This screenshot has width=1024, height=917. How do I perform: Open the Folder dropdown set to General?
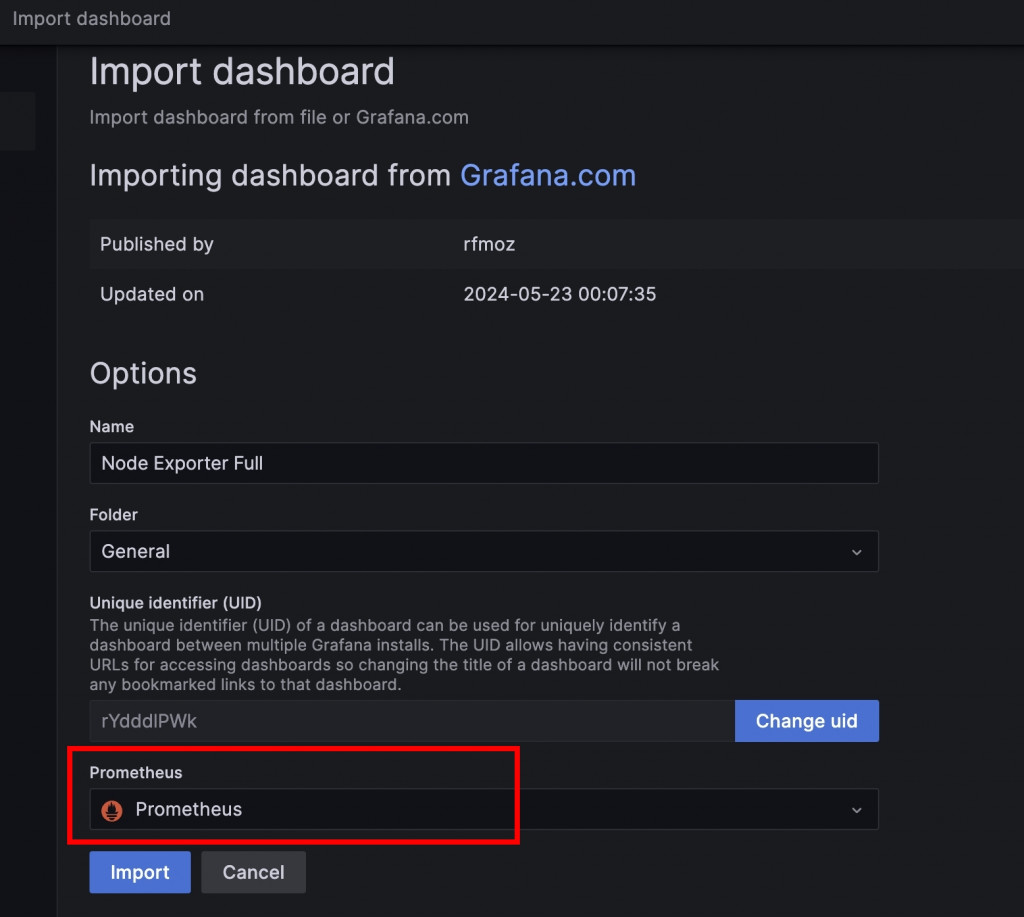click(484, 551)
